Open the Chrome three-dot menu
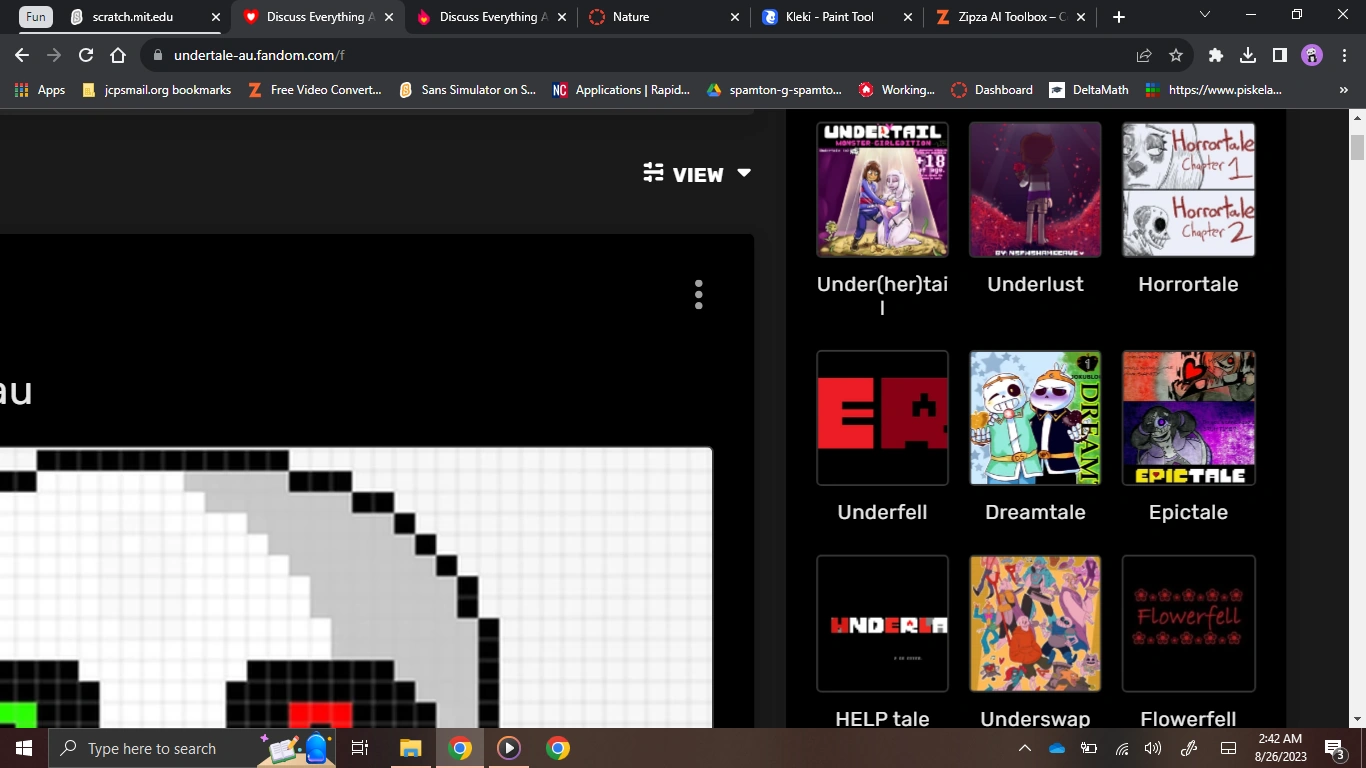This screenshot has width=1366, height=768. tap(1345, 55)
